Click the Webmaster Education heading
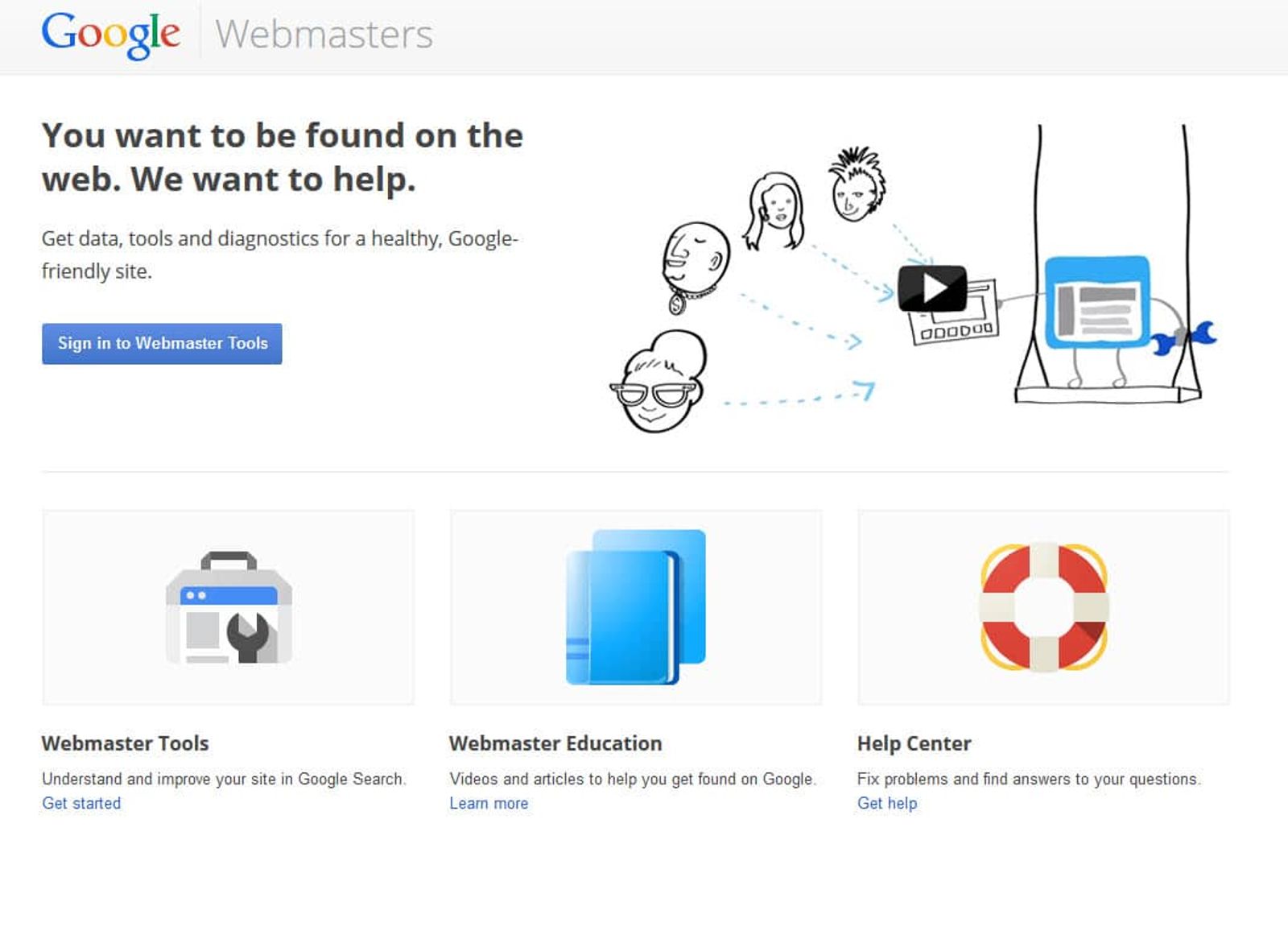Screen dimensions: 1288x931 (555, 743)
